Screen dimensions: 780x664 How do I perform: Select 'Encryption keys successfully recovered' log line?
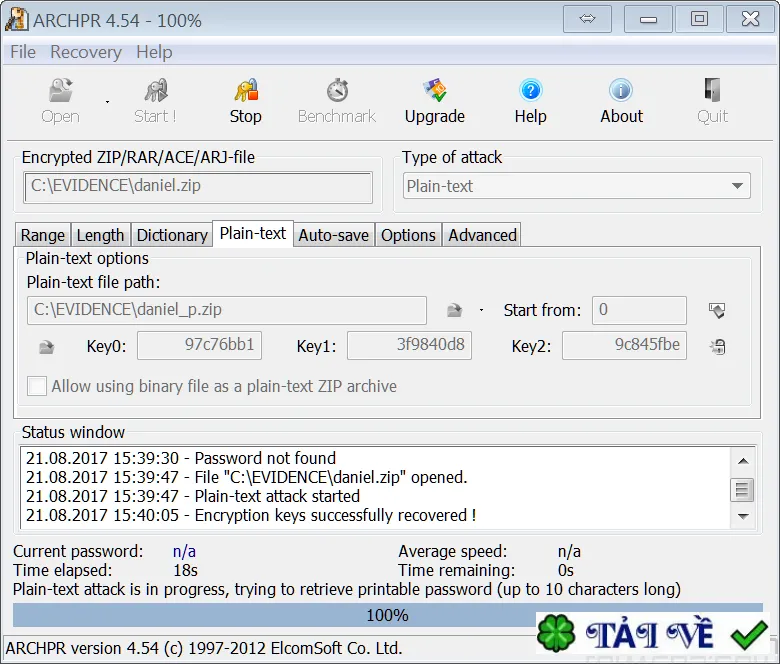point(251,515)
